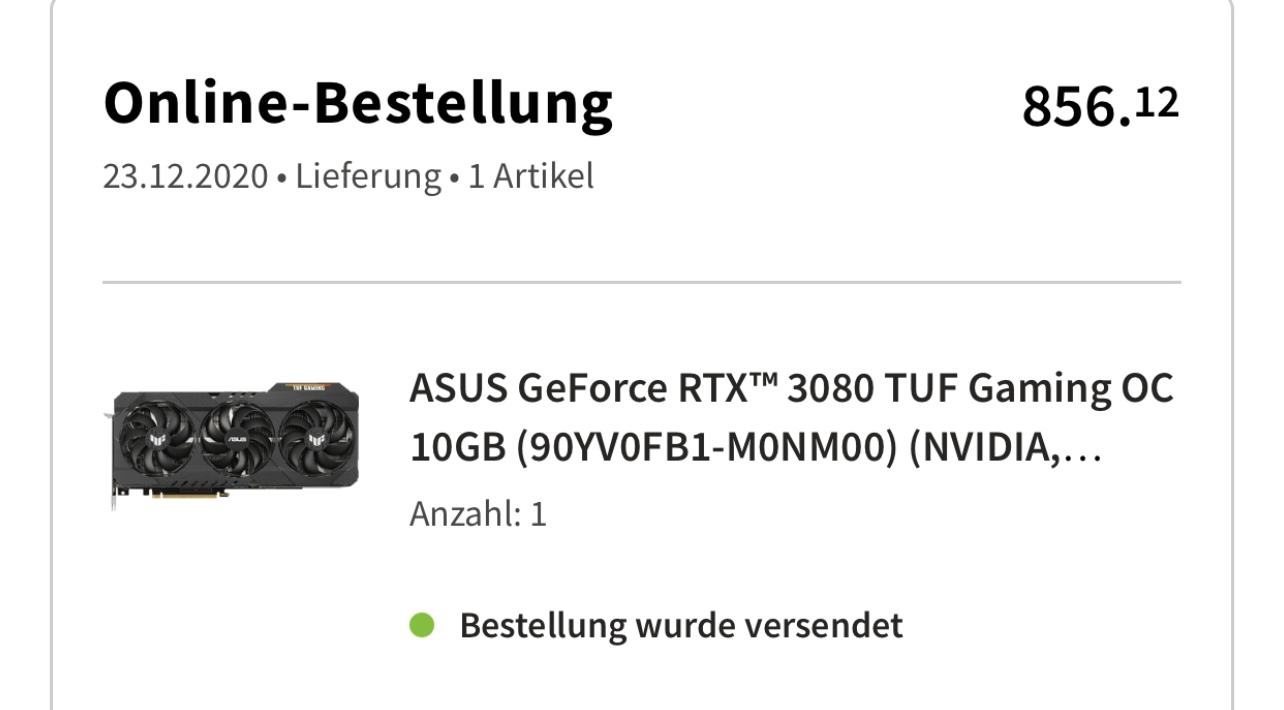Click the TUF Gaming label on card image
The image size is (1284, 710).
point(309,387)
